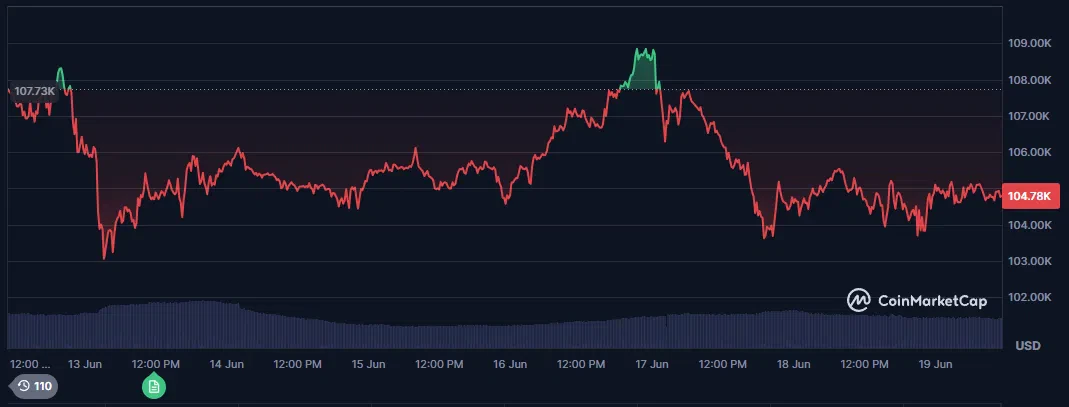This screenshot has height=407, width=1069.
Task: Click the green document event marker icon
Action: (154, 387)
